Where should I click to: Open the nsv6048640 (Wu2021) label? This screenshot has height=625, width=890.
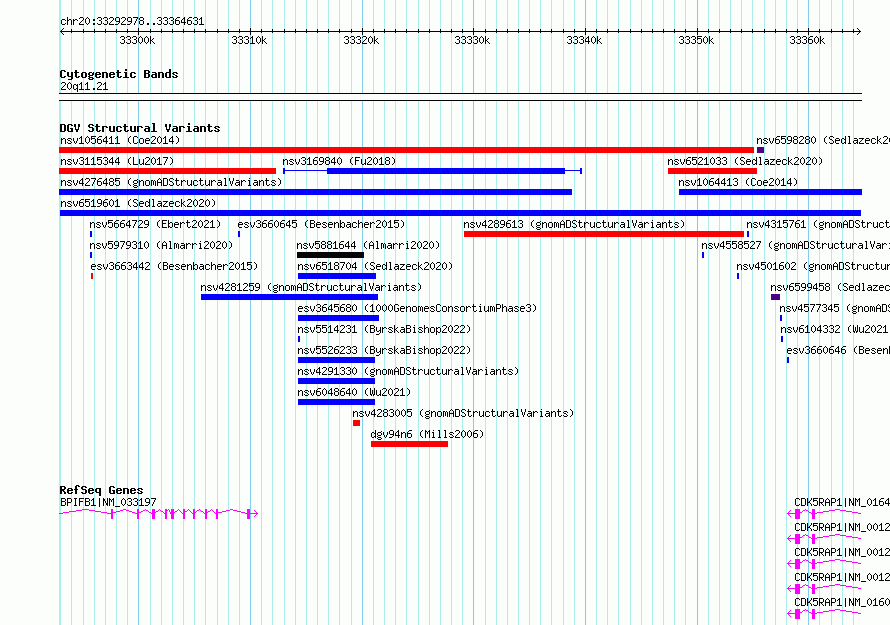click(x=354, y=392)
